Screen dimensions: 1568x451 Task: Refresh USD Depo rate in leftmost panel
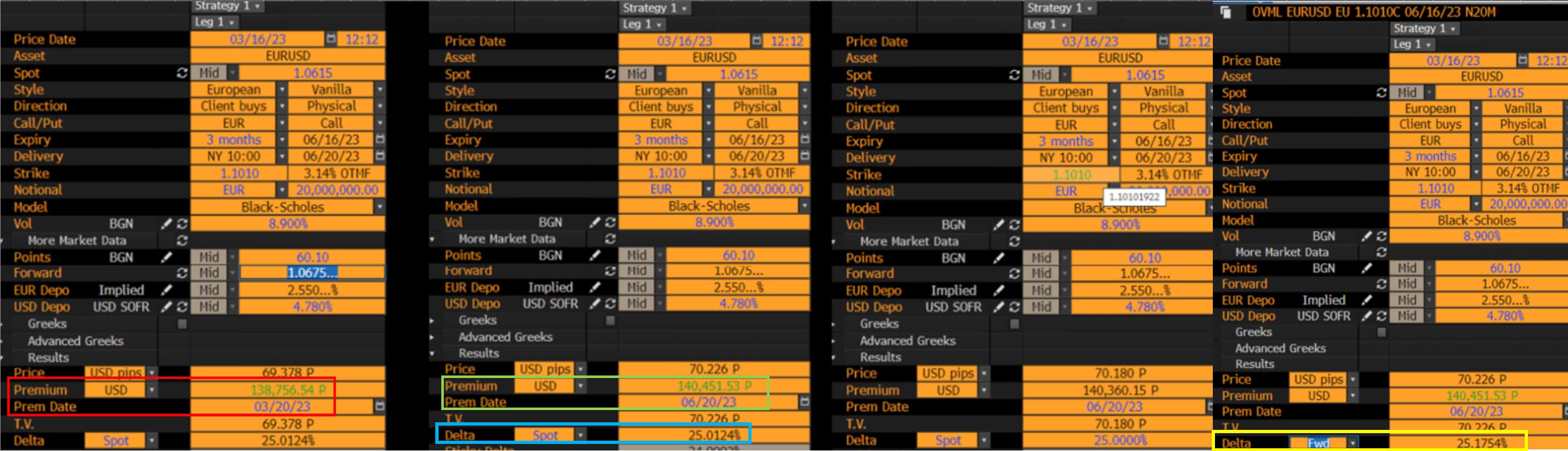[x=182, y=307]
